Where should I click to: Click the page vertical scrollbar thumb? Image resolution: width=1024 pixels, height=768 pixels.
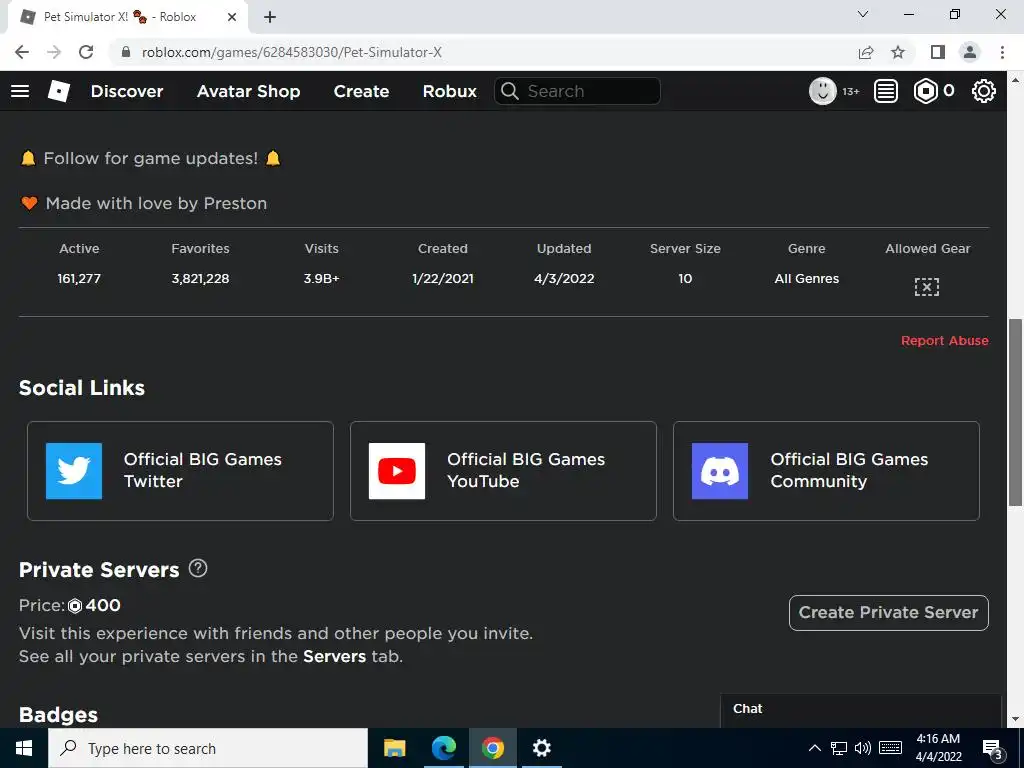(1015, 412)
